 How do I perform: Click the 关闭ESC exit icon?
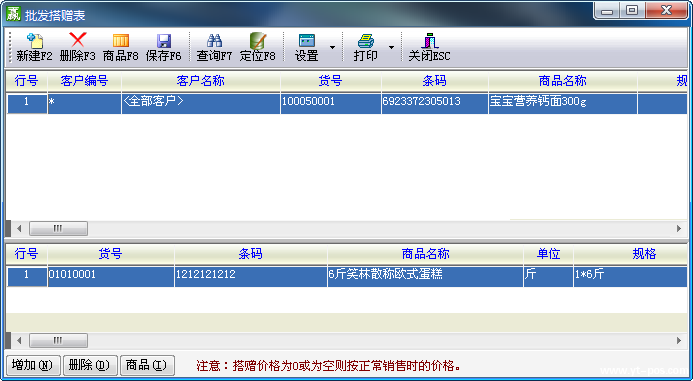click(429, 41)
